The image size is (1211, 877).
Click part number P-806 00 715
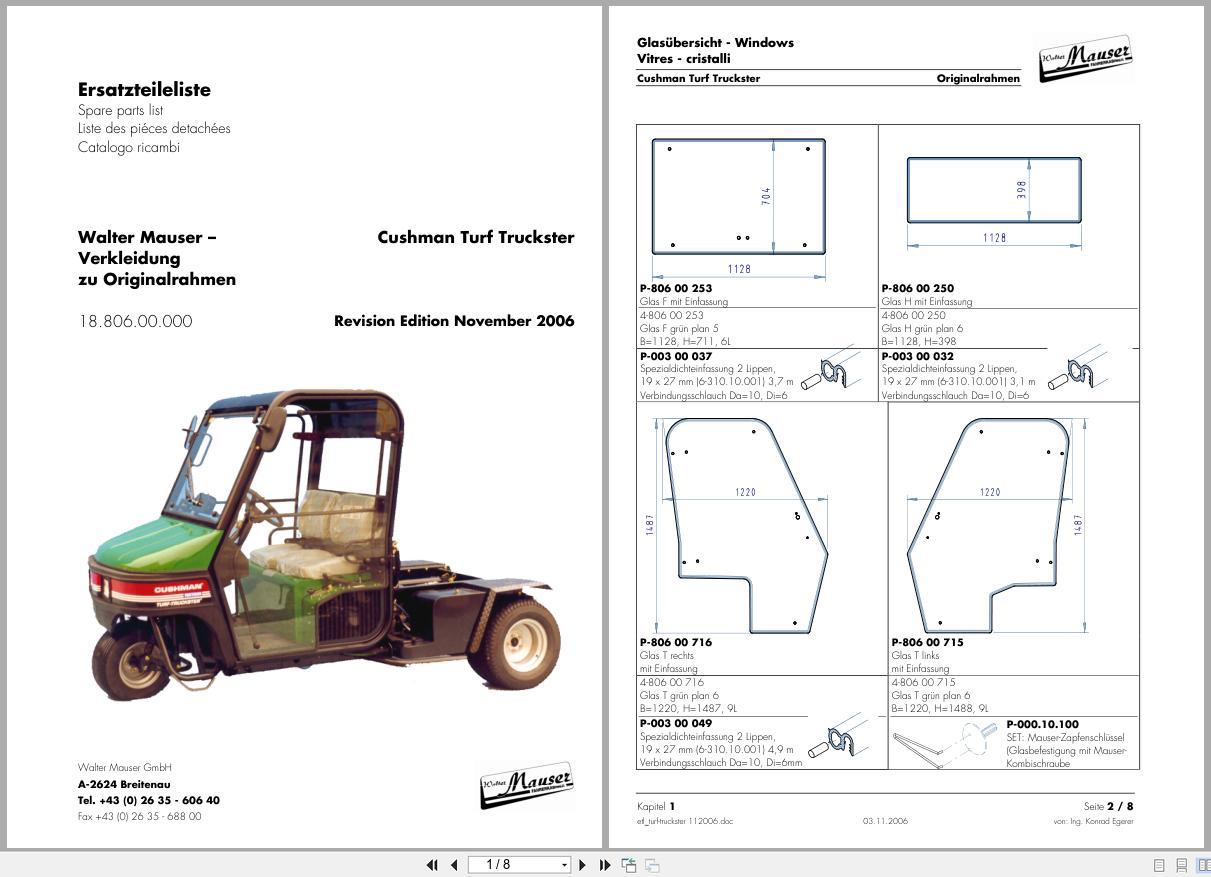928,642
